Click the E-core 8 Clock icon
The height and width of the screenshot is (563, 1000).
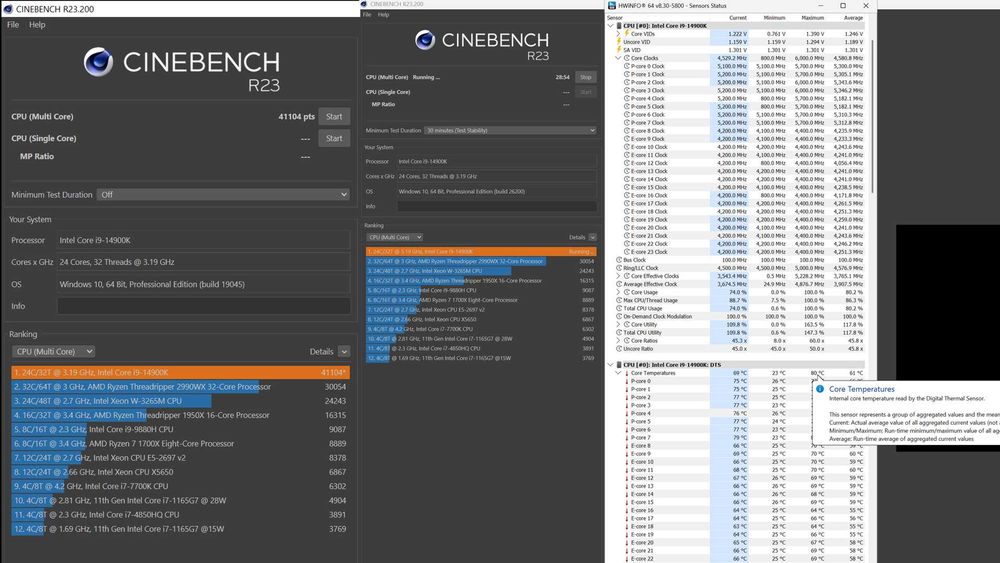point(627,131)
